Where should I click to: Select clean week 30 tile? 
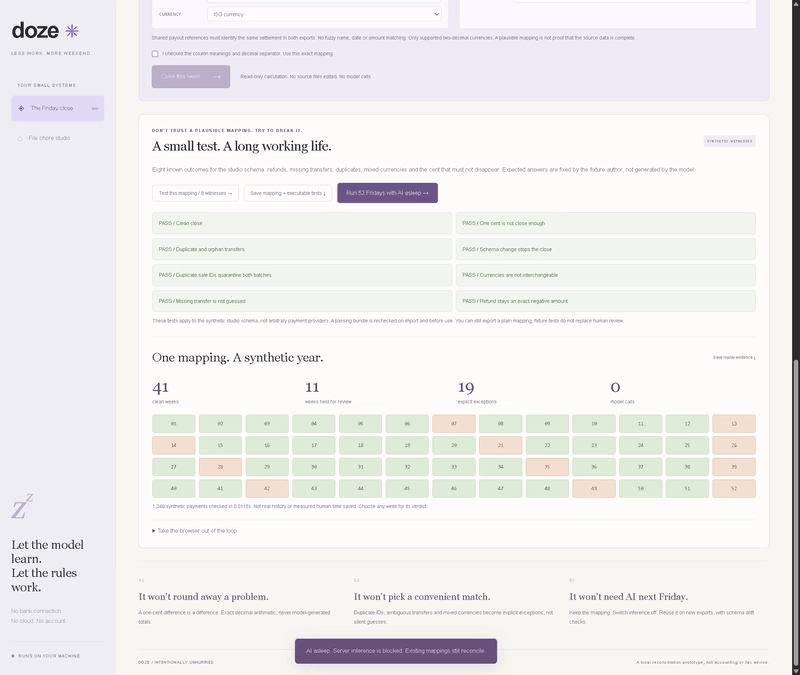[314, 467]
